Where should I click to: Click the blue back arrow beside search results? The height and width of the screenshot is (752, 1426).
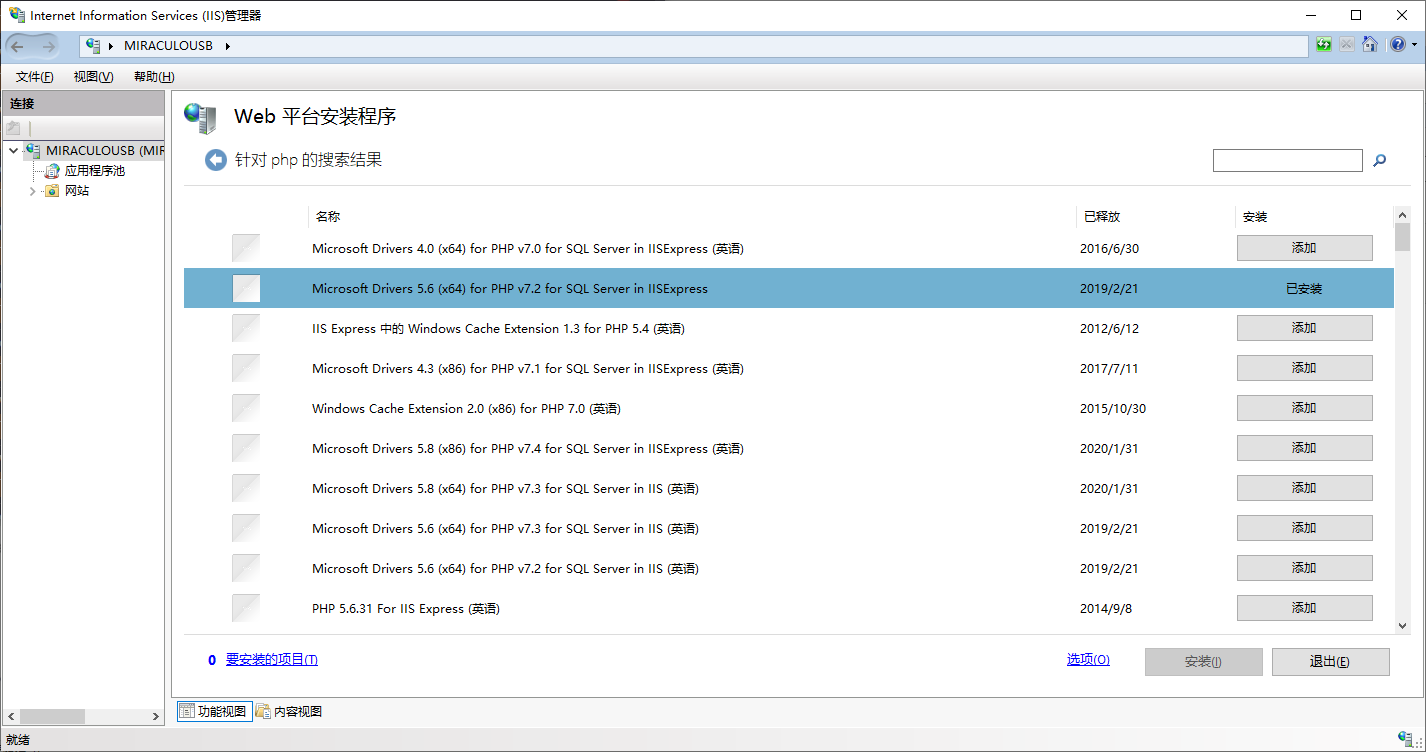click(216, 160)
